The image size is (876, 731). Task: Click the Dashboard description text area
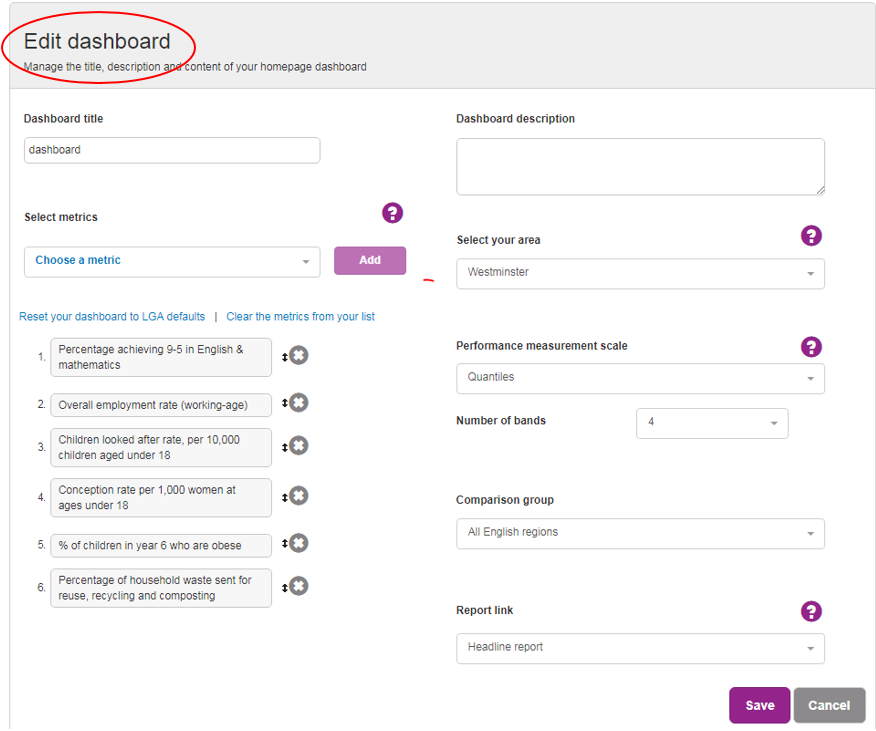[x=640, y=167]
